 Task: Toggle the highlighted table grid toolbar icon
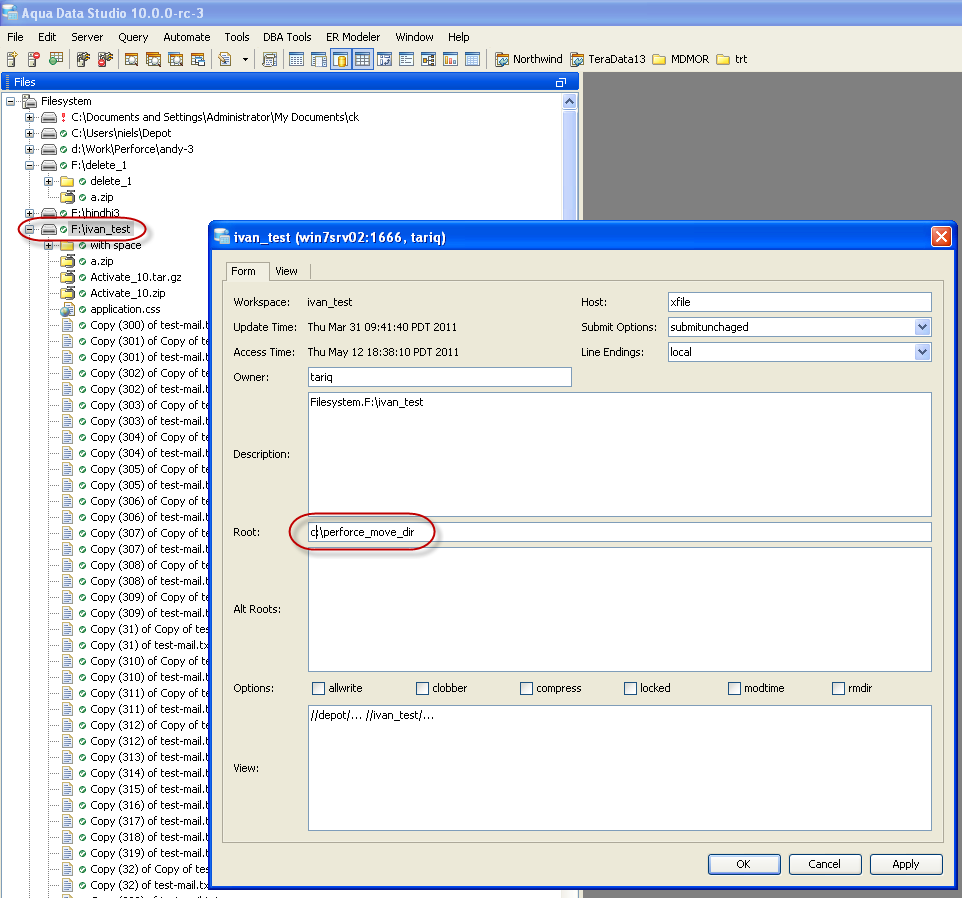point(363,59)
